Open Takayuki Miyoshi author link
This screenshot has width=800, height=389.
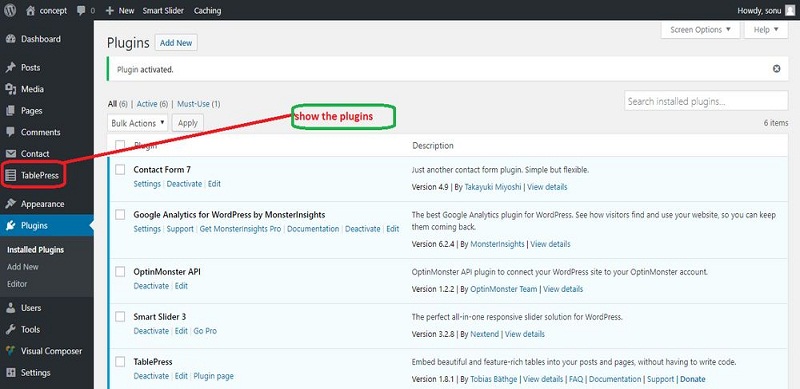coord(493,187)
